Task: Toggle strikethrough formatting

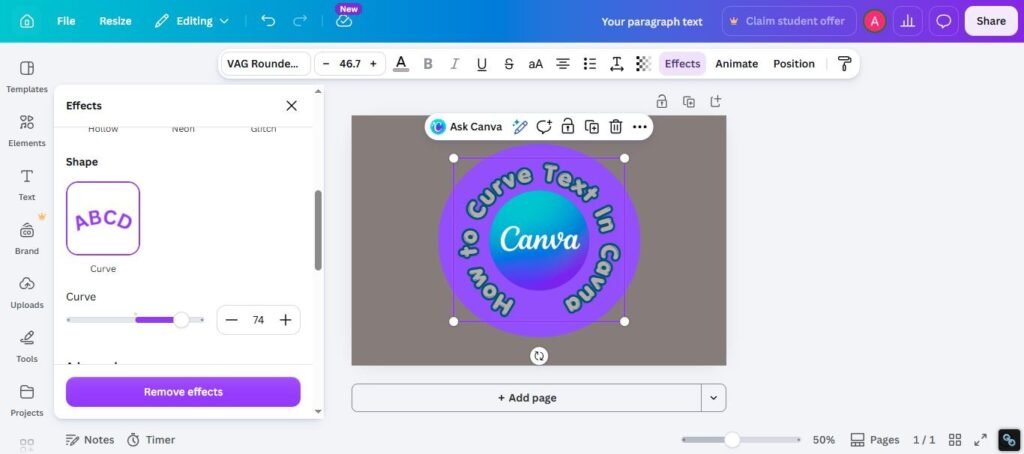Action: click(509, 63)
